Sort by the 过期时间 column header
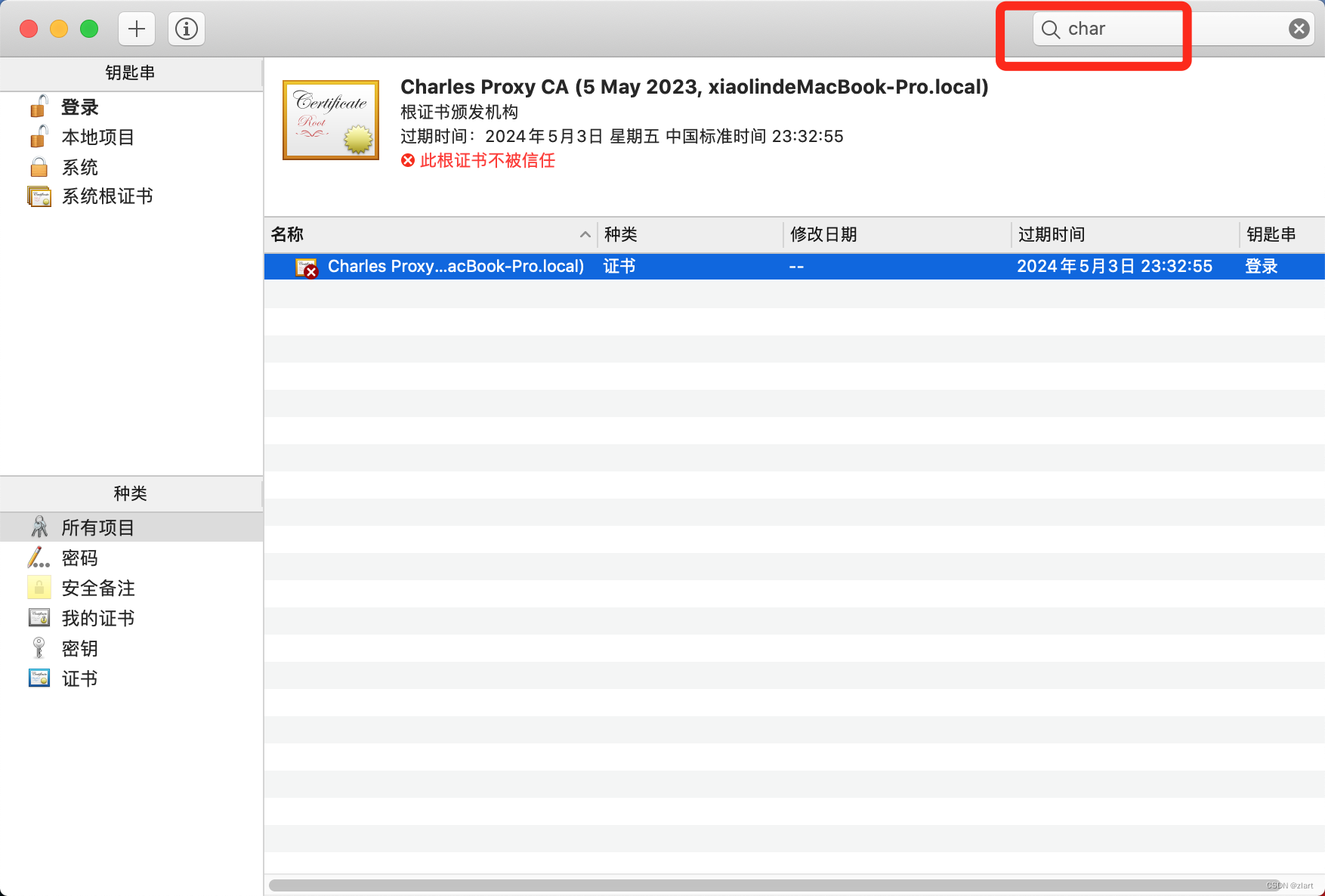This screenshot has width=1325, height=896. pyautogui.click(x=1126, y=235)
